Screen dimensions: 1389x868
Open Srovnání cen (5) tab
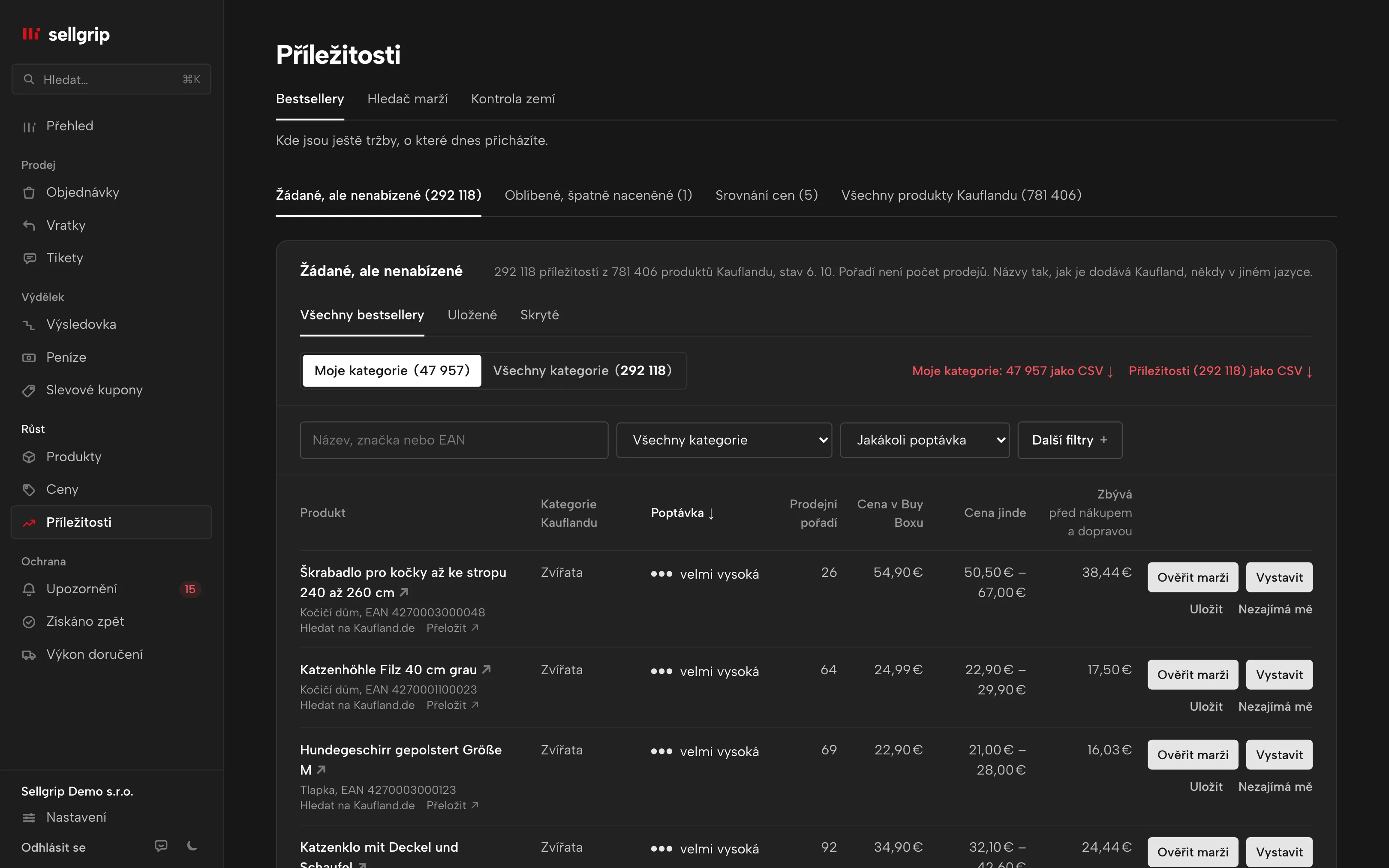point(766,195)
